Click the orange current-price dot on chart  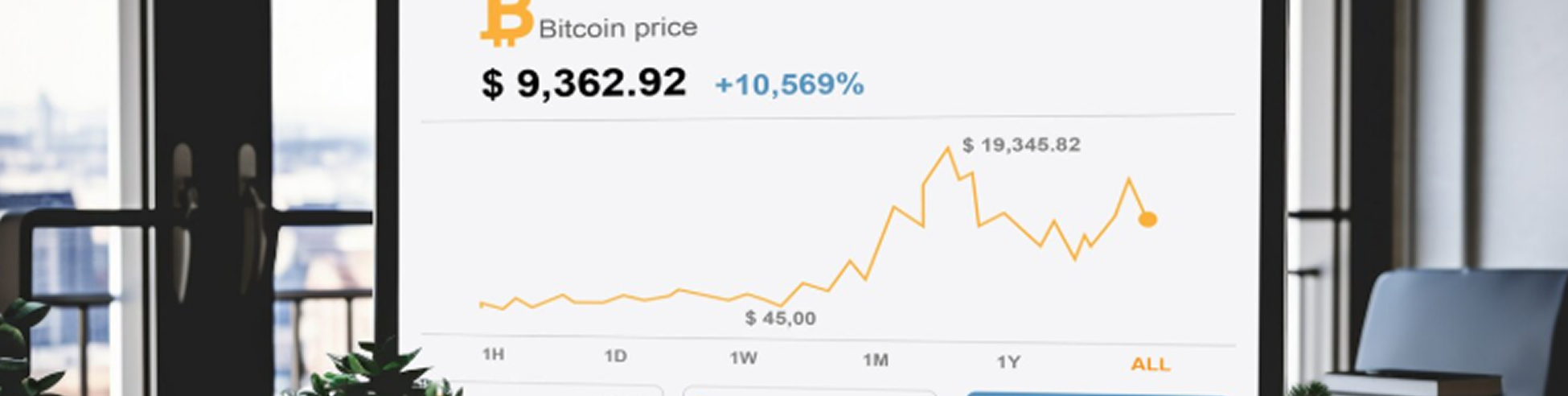click(1148, 219)
